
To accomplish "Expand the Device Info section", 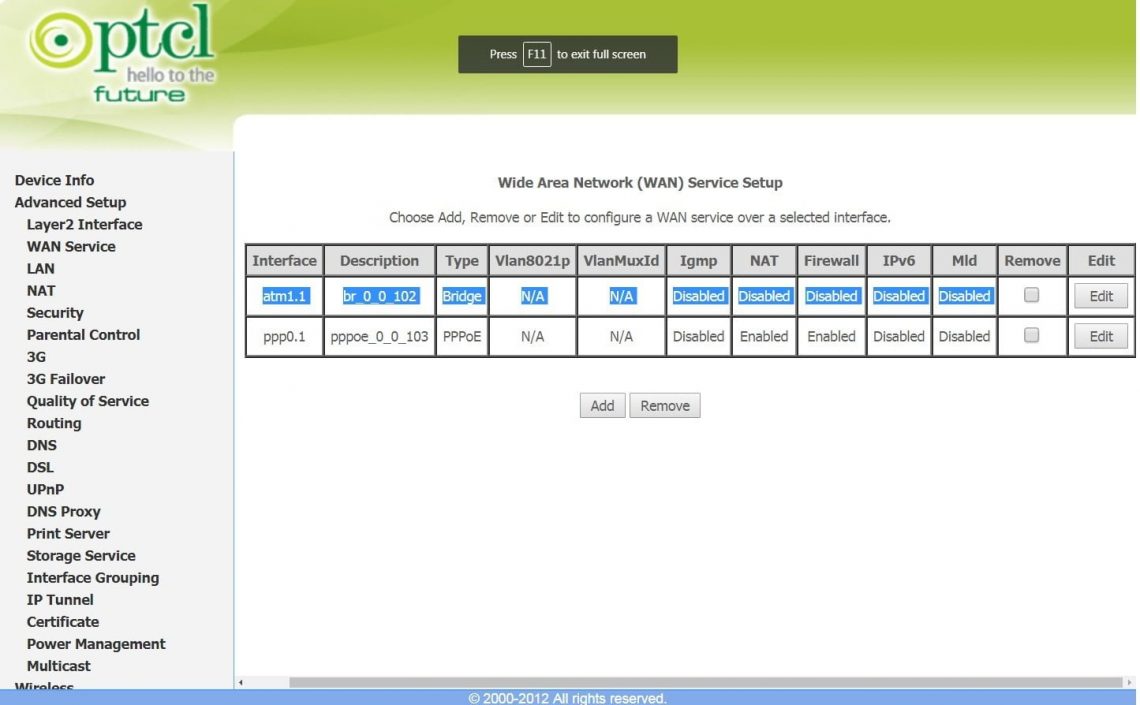I will (54, 180).
